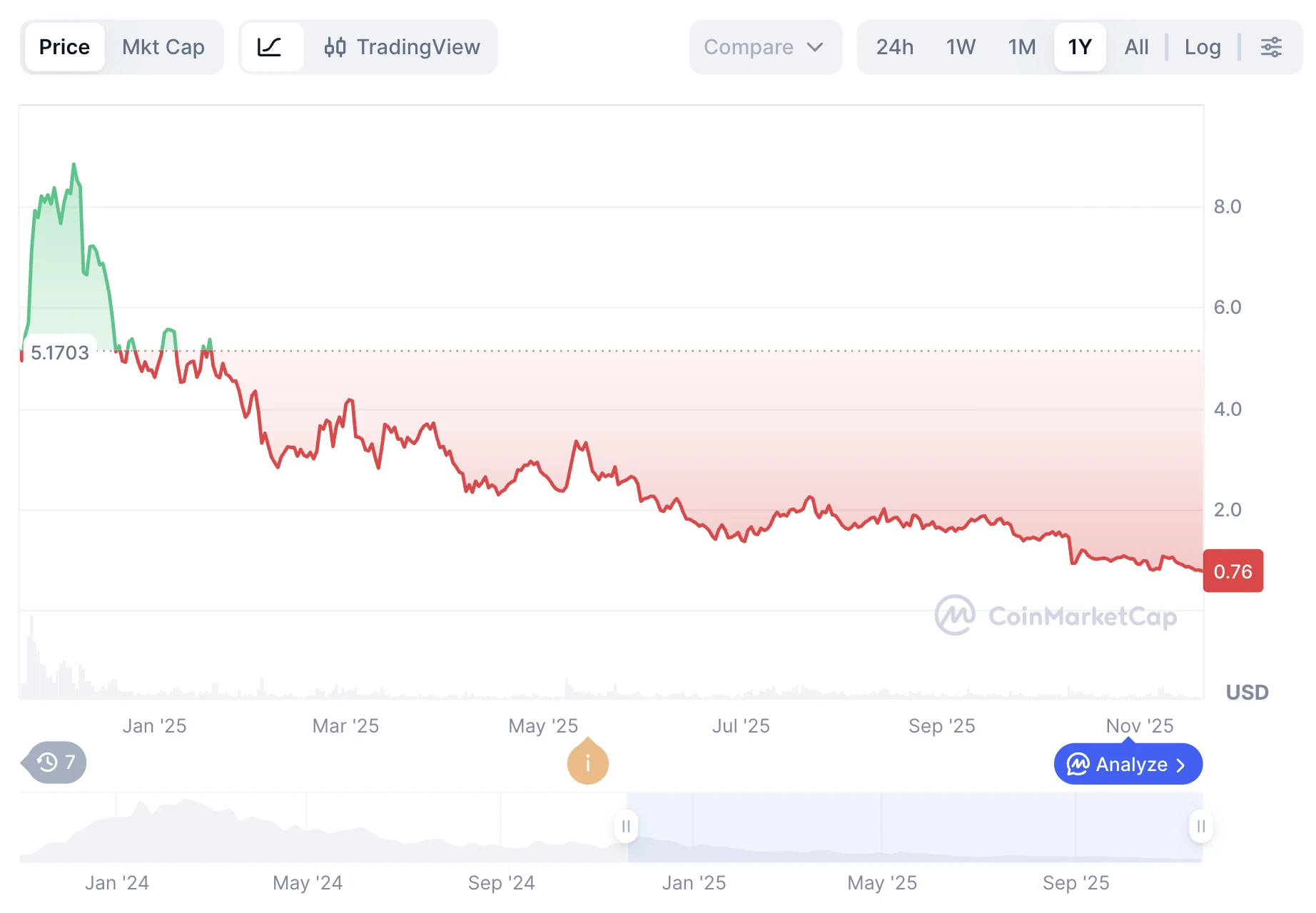Viewport: 1316px width, 913px height.
Task: Expand the Compare dropdown
Action: coord(764,47)
